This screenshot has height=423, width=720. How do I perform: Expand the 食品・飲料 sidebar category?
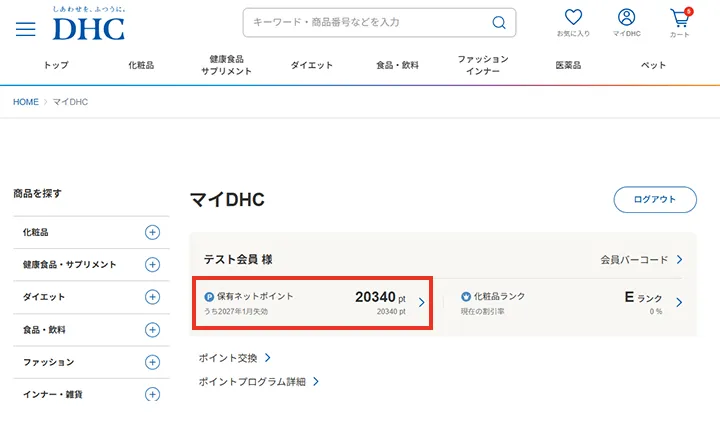pos(152,329)
